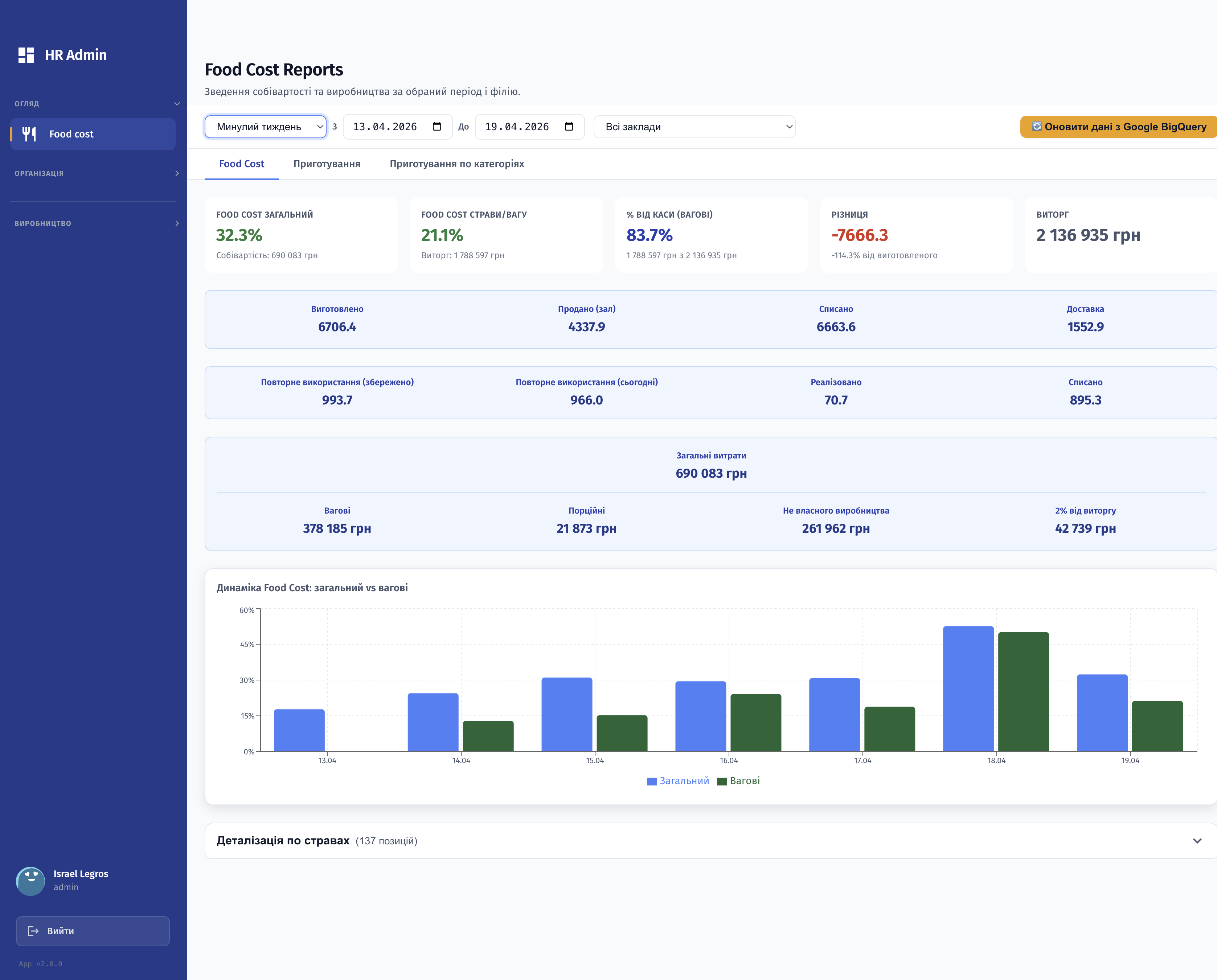Click the Порційні 21 873 грн value
The width and height of the screenshot is (1217, 980).
coord(587,528)
